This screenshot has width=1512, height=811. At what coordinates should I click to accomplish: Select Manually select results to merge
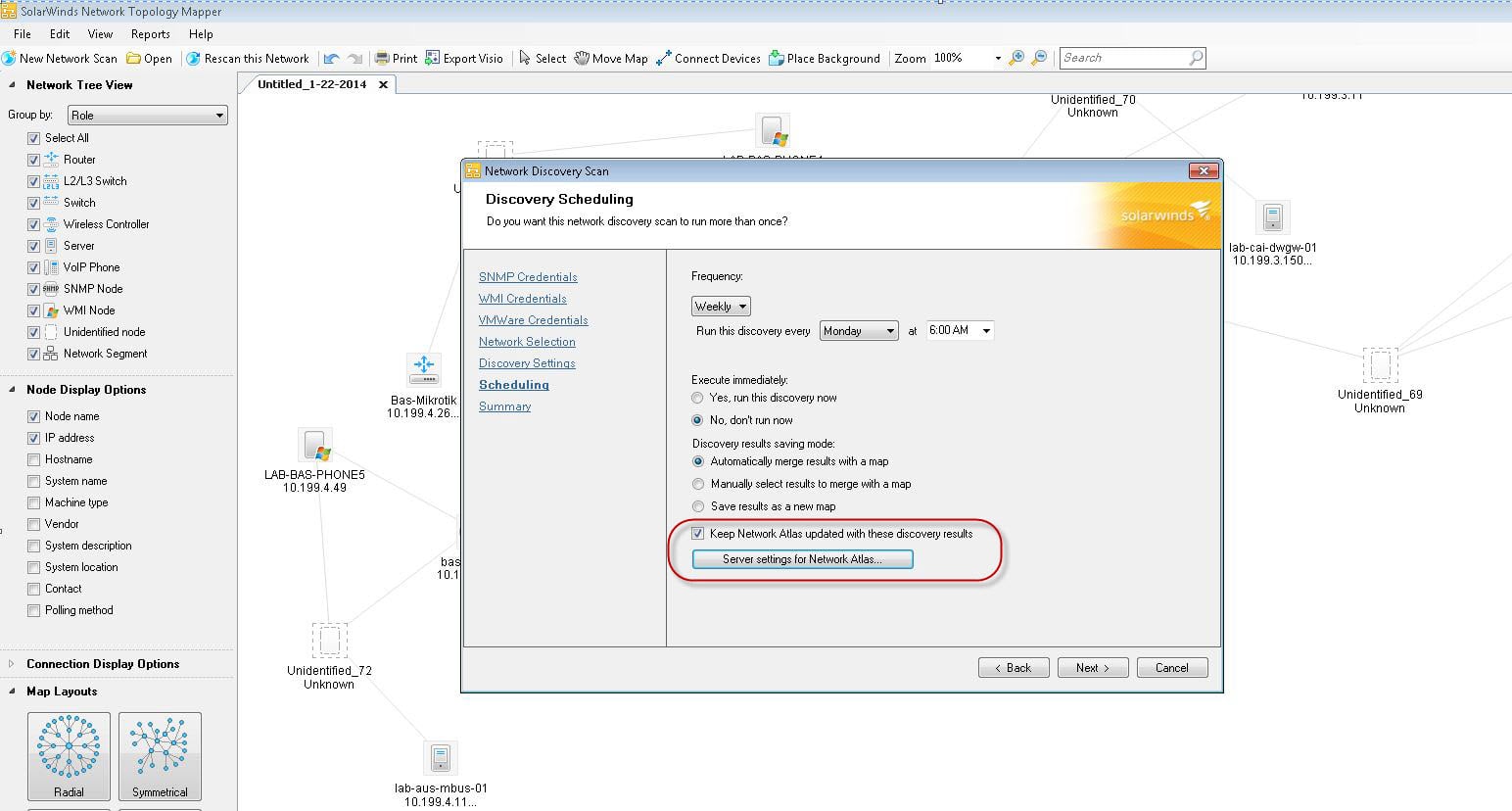[698, 484]
